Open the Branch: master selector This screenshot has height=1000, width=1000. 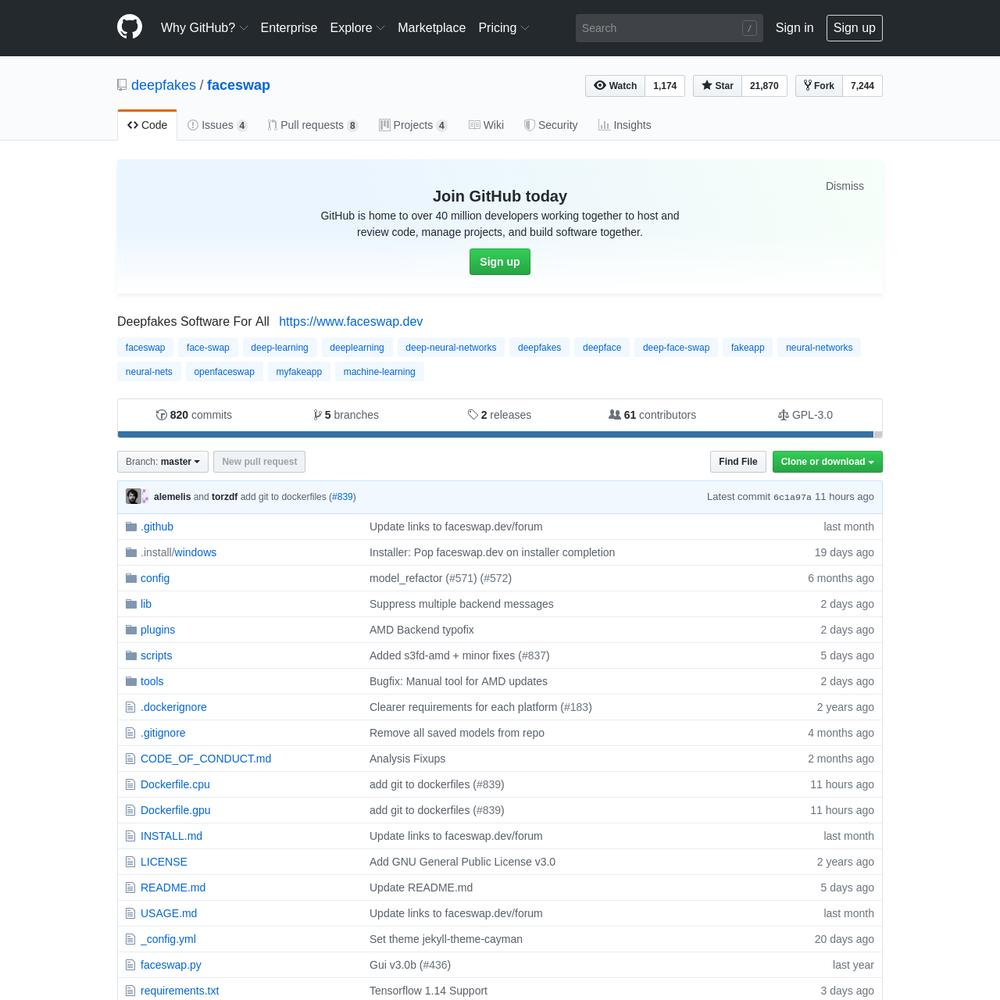pos(163,462)
